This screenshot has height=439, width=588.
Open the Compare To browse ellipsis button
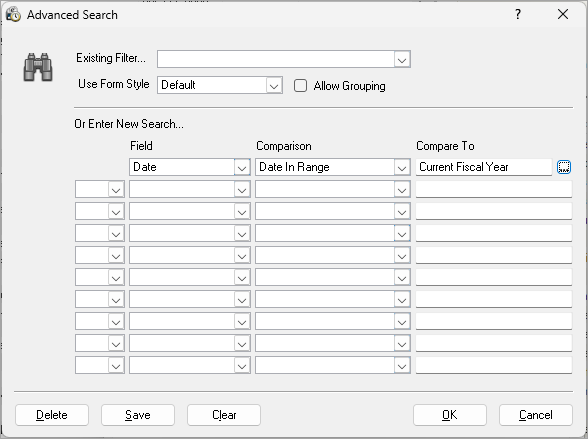tap(564, 167)
